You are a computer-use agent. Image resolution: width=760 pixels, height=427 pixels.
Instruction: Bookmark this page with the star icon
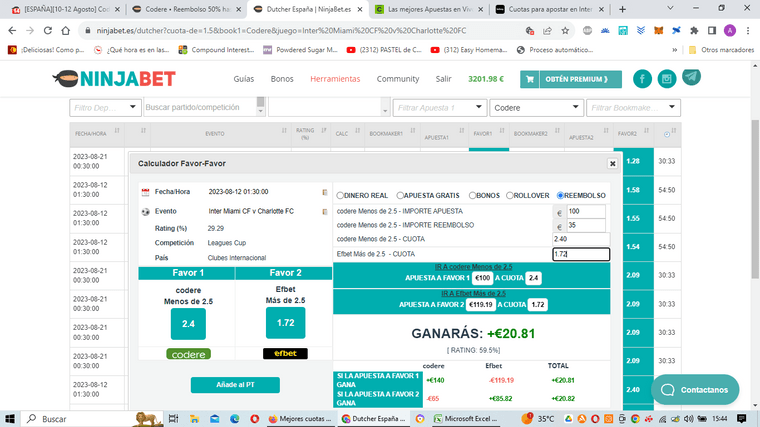pos(565,31)
